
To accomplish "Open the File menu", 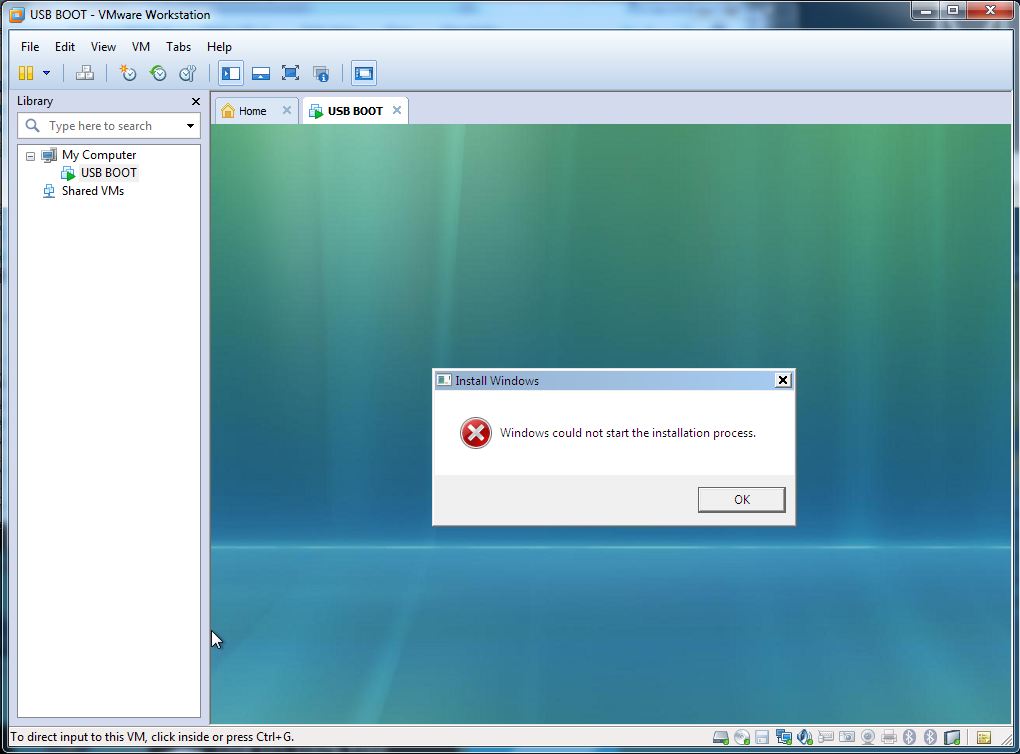I will (30, 47).
